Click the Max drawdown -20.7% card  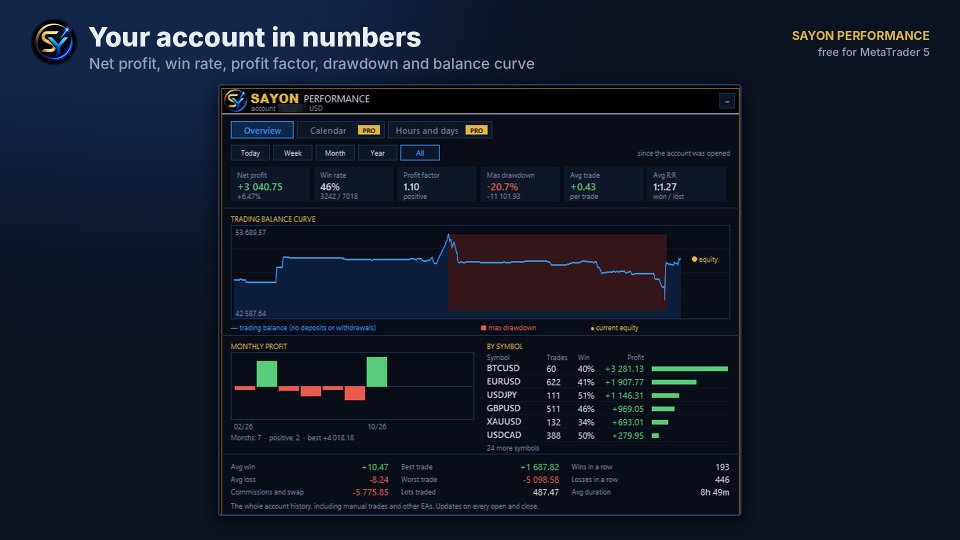click(x=520, y=184)
